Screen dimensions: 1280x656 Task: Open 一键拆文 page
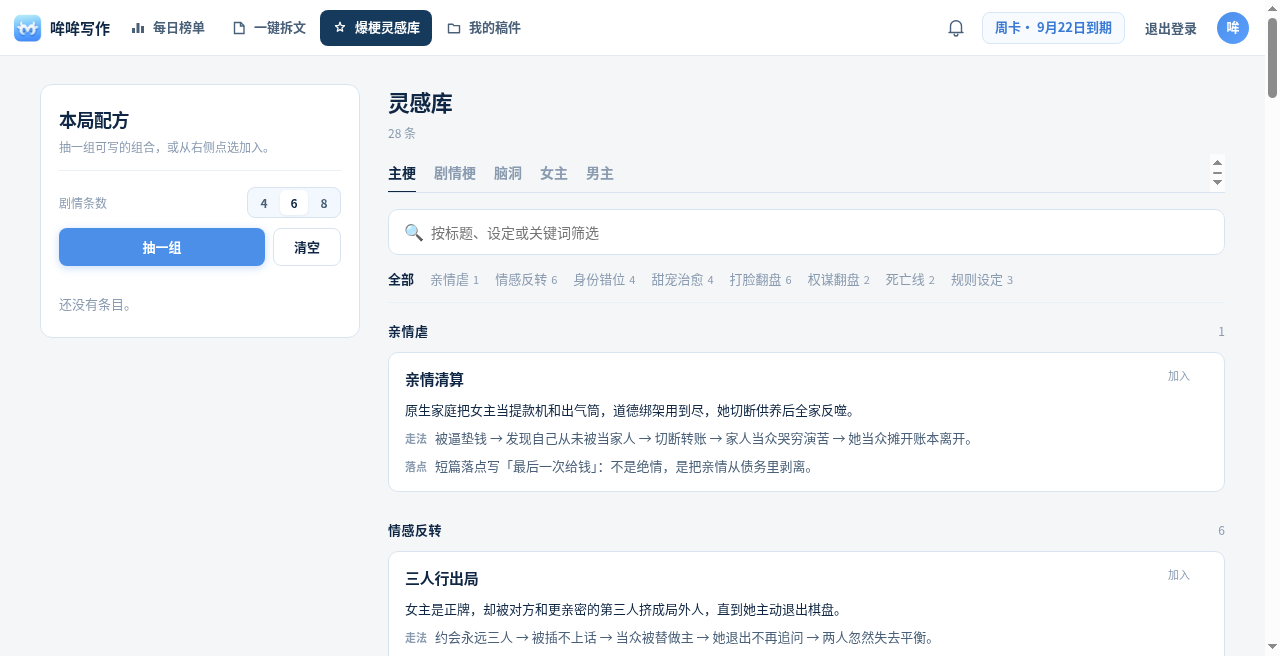tap(269, 28)
